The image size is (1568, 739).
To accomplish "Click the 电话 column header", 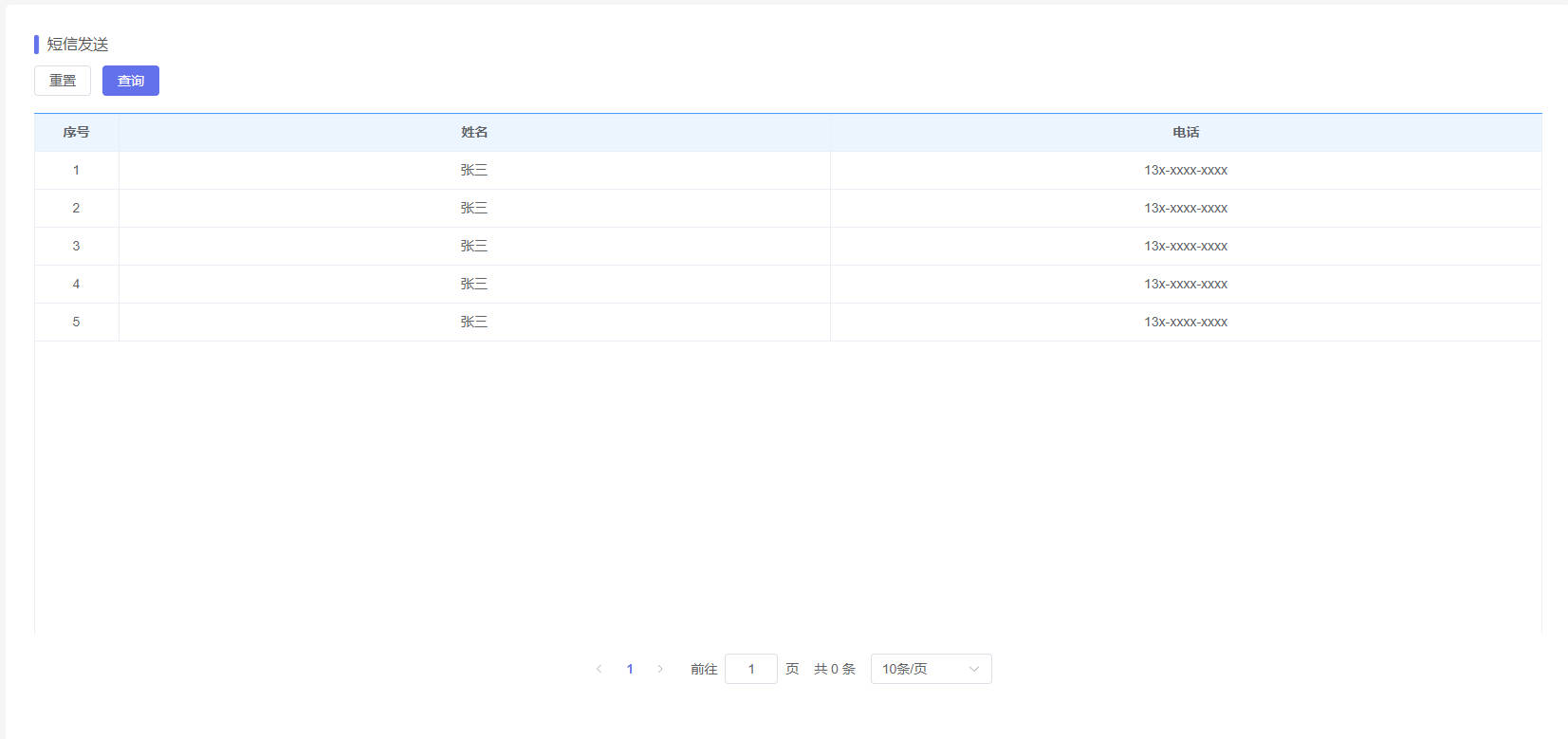I will [x=1186, y=132].
